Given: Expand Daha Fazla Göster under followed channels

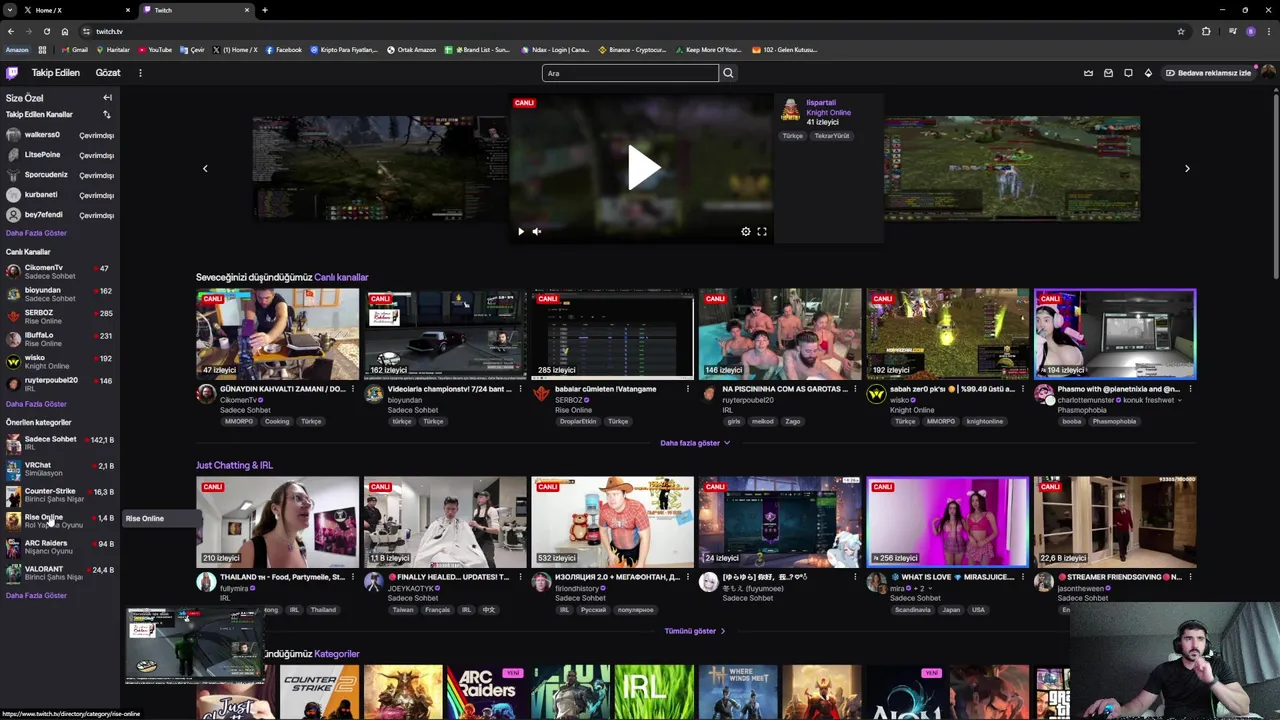Looking at the screenshot, I should [x=36, y=233].
